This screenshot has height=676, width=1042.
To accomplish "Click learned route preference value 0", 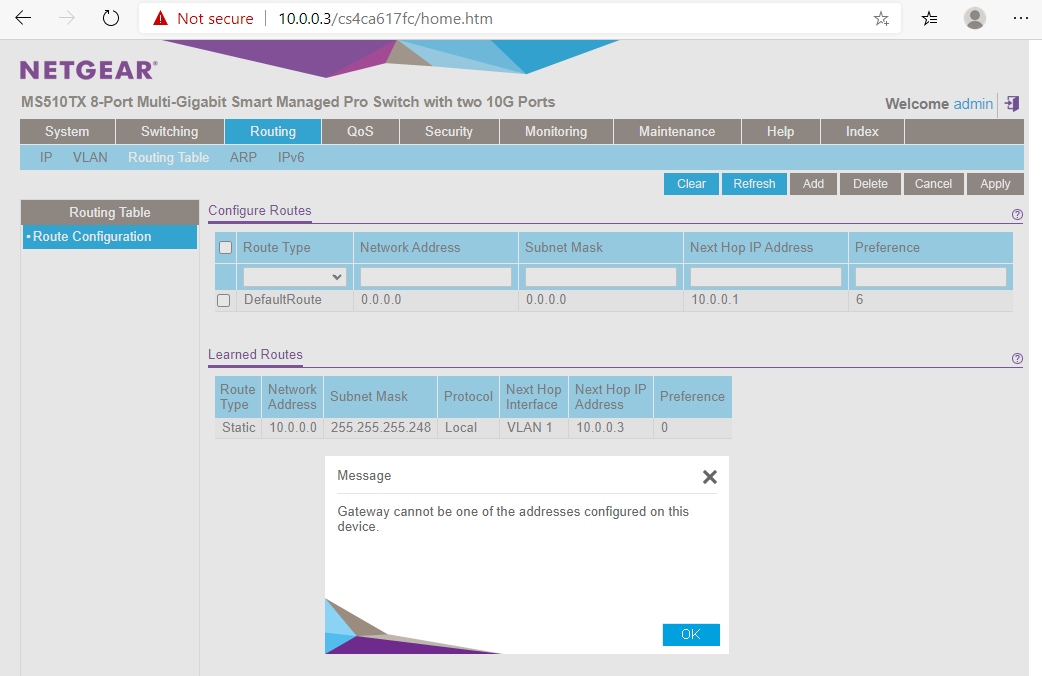I will 665,427.
